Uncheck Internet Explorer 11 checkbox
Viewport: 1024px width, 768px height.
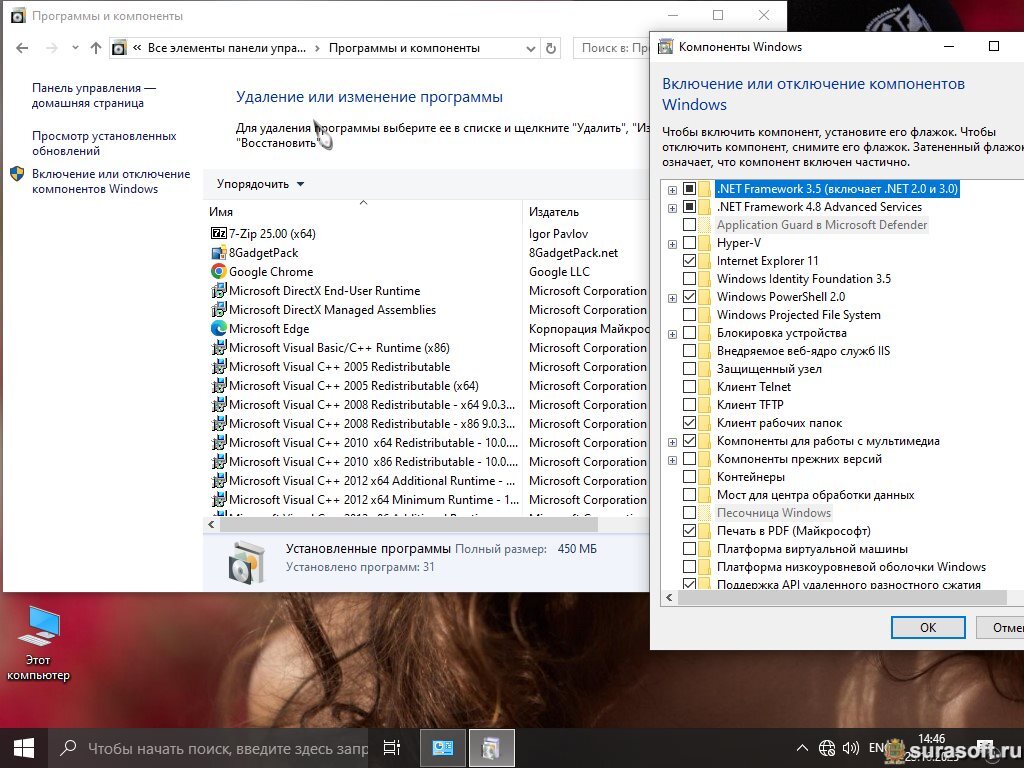(689, 261)
